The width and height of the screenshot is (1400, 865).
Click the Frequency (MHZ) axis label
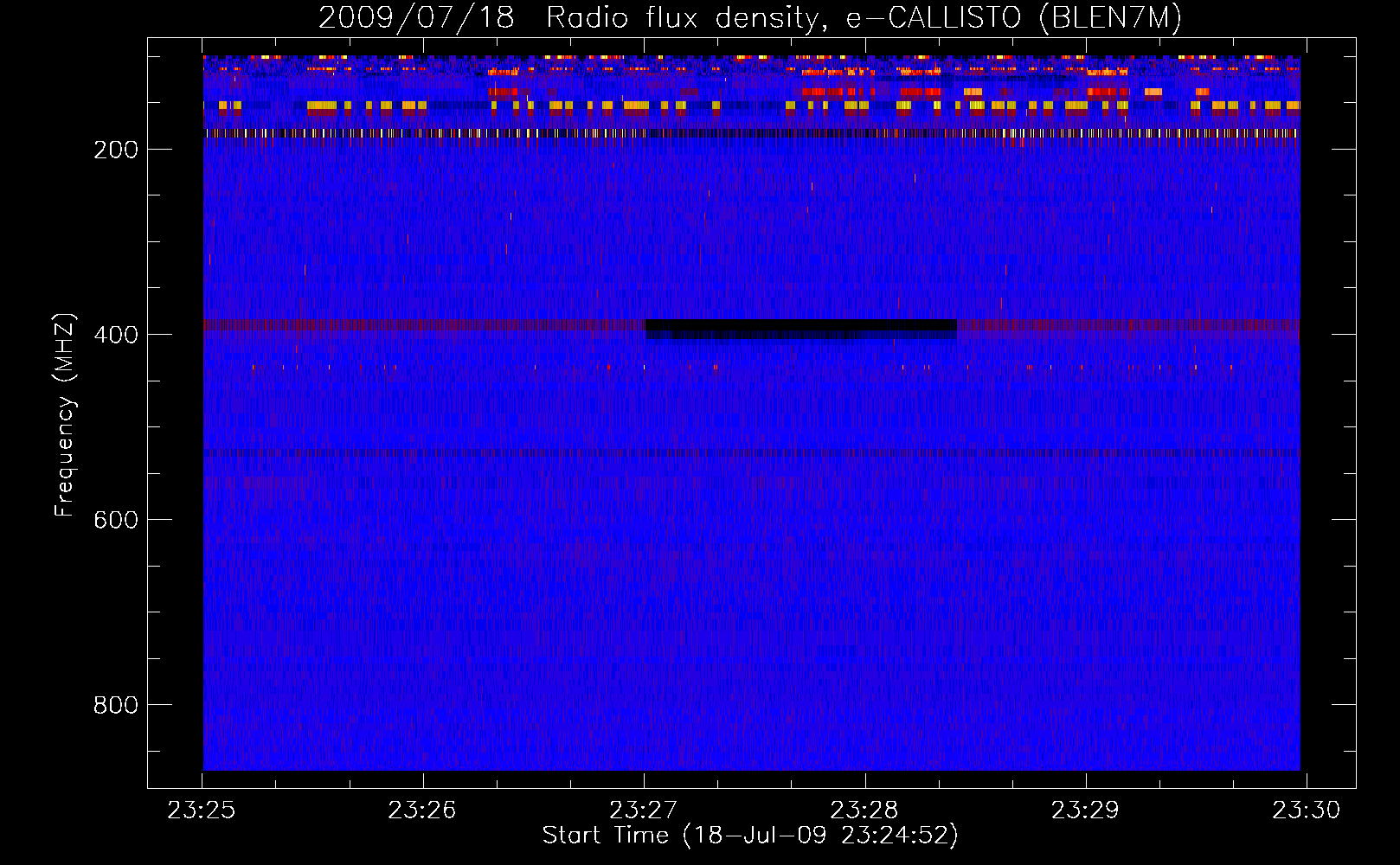coord(65,414)
